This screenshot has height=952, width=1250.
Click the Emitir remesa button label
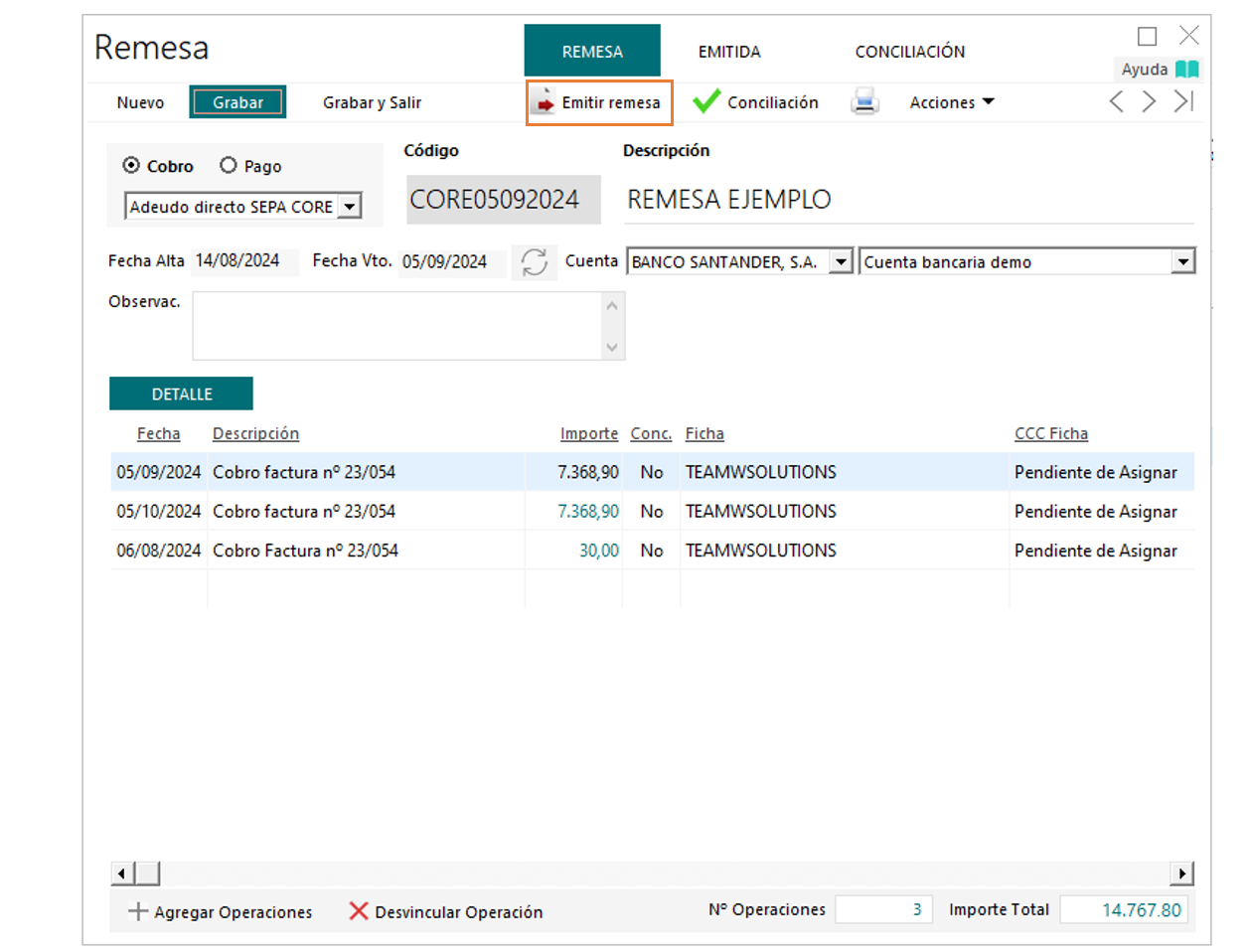tap(611, 102)
